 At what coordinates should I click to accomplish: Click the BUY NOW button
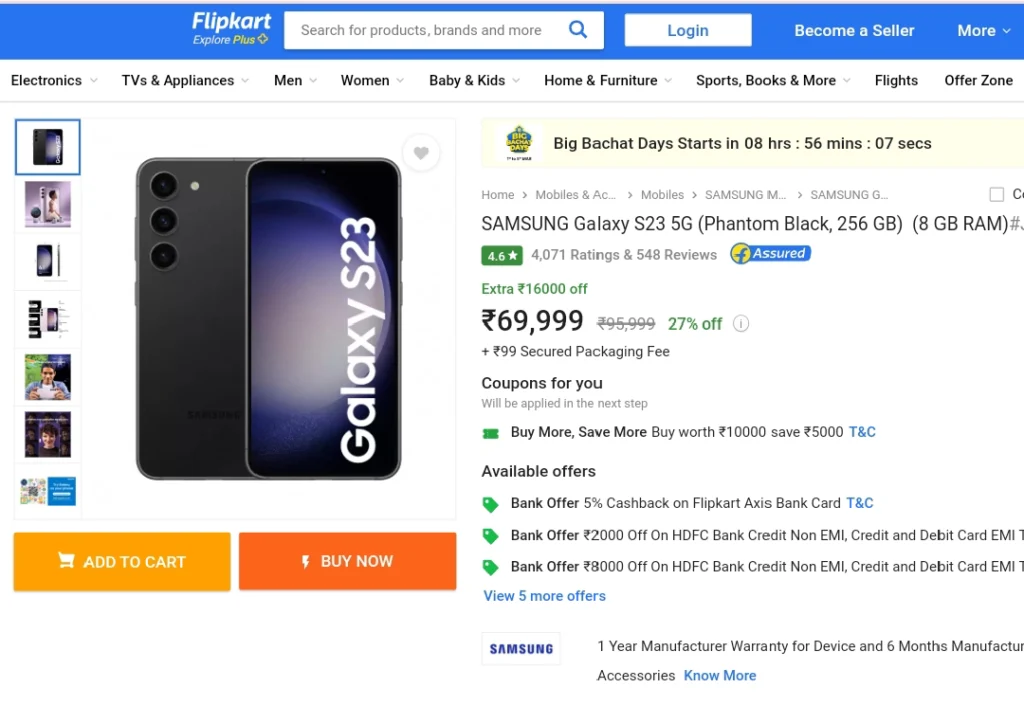click(347, 562)
